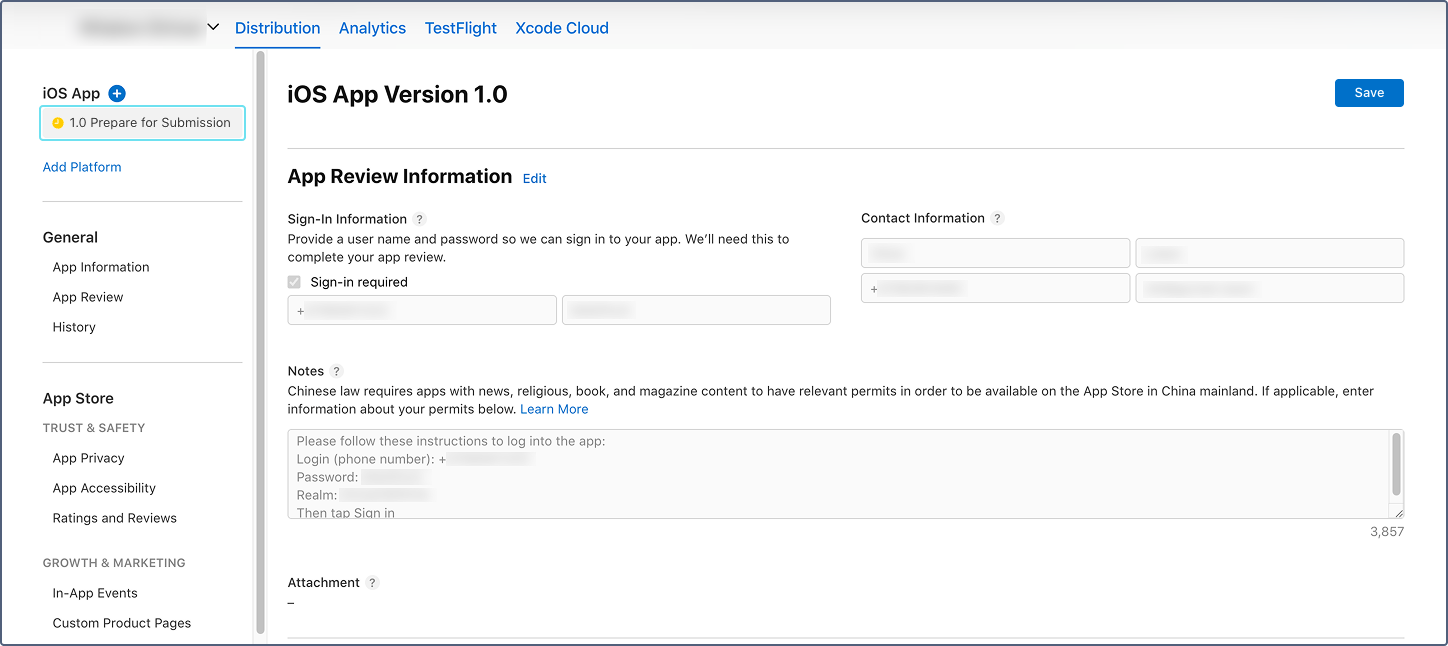
Task: Click the General sidebar heading
Action: (x=70, y=238)
